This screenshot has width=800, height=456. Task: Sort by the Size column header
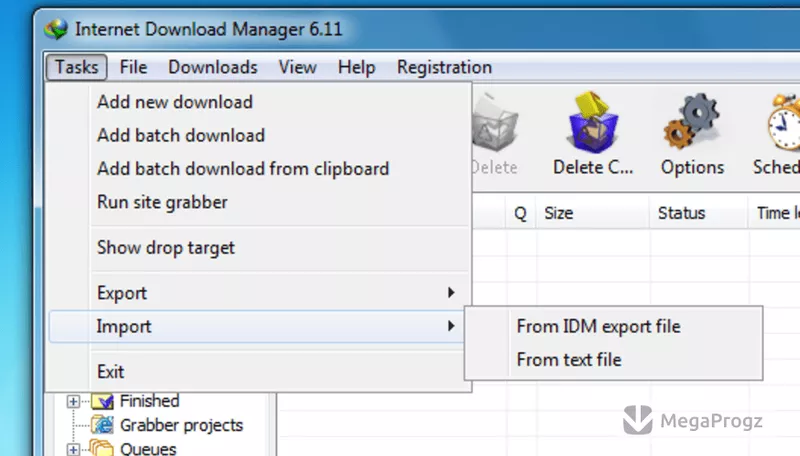tap(592, 213)
